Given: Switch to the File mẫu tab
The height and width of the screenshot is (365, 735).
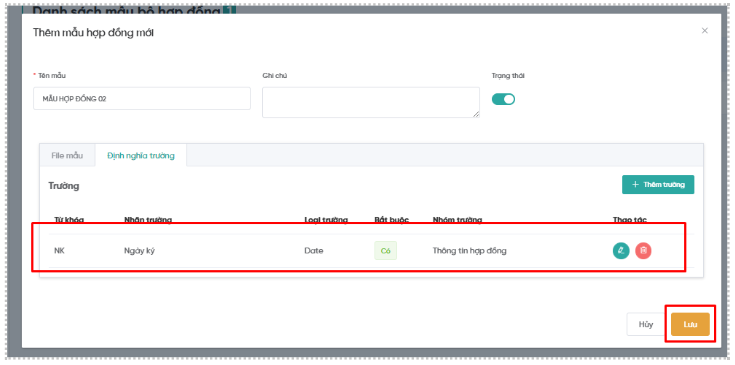Looking at the screenshot, I should [67, 156].
